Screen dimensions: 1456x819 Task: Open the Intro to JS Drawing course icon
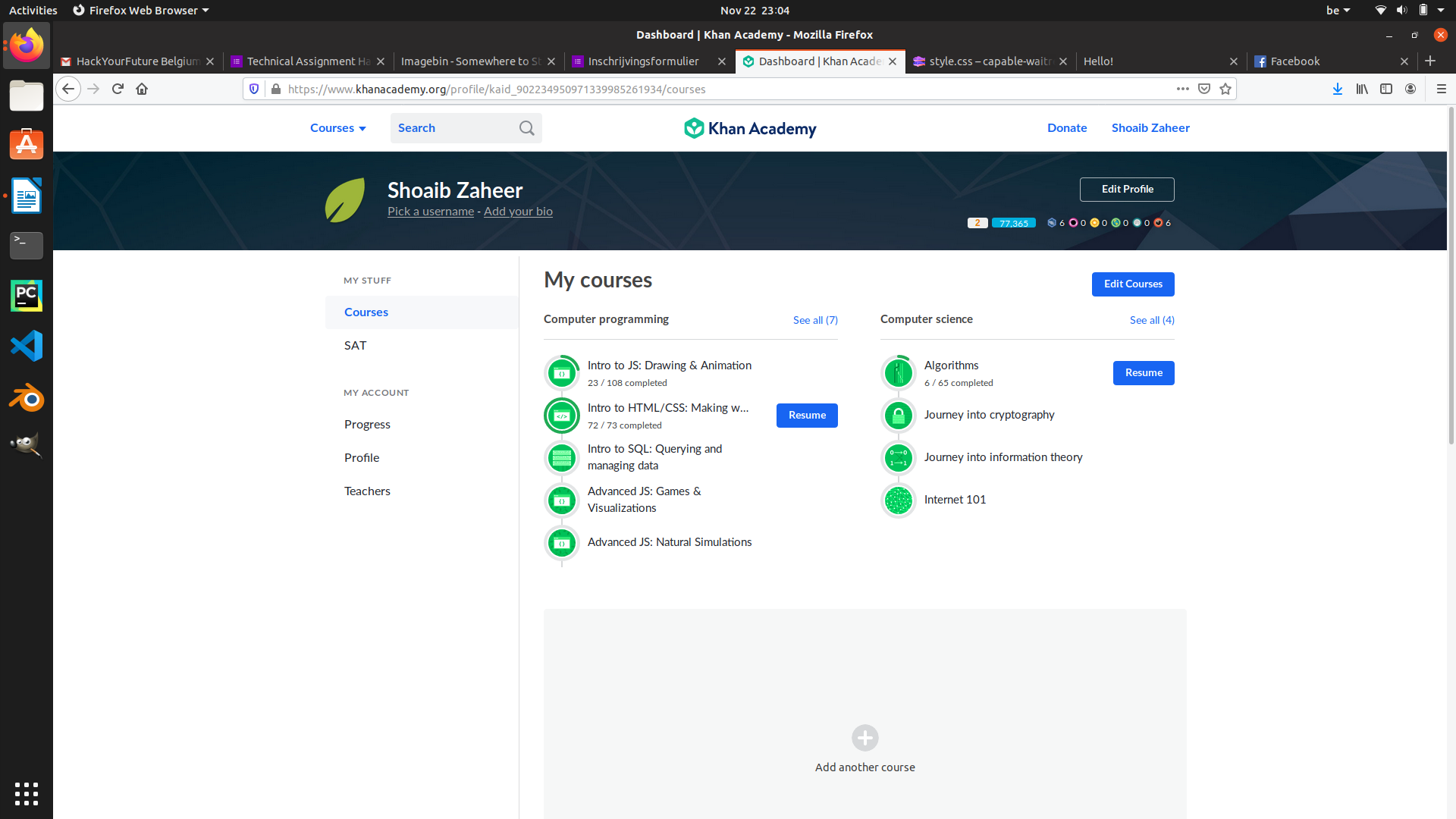(562, 373)
